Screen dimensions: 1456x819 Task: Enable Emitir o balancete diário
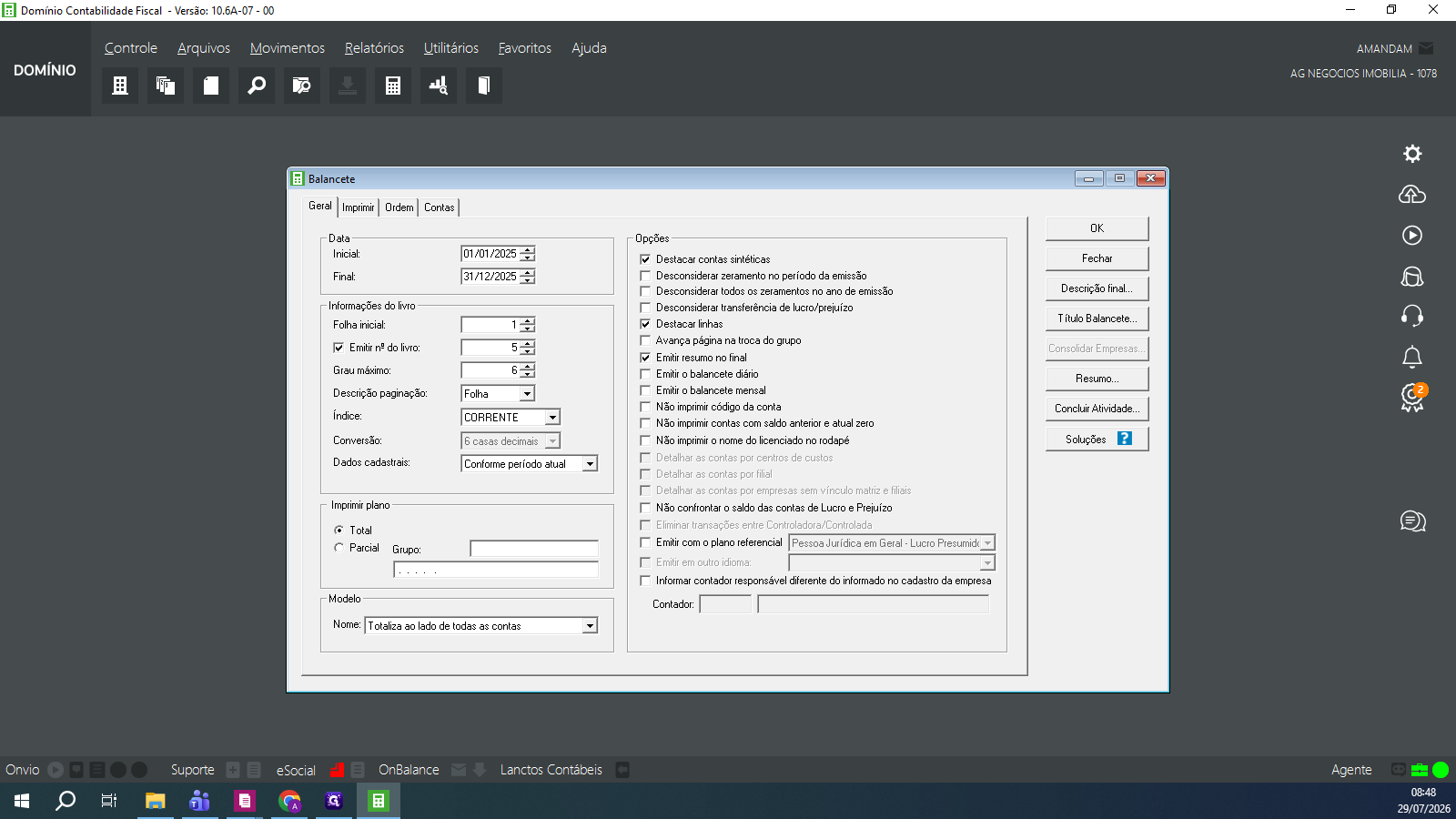click(x=646, y=374)
